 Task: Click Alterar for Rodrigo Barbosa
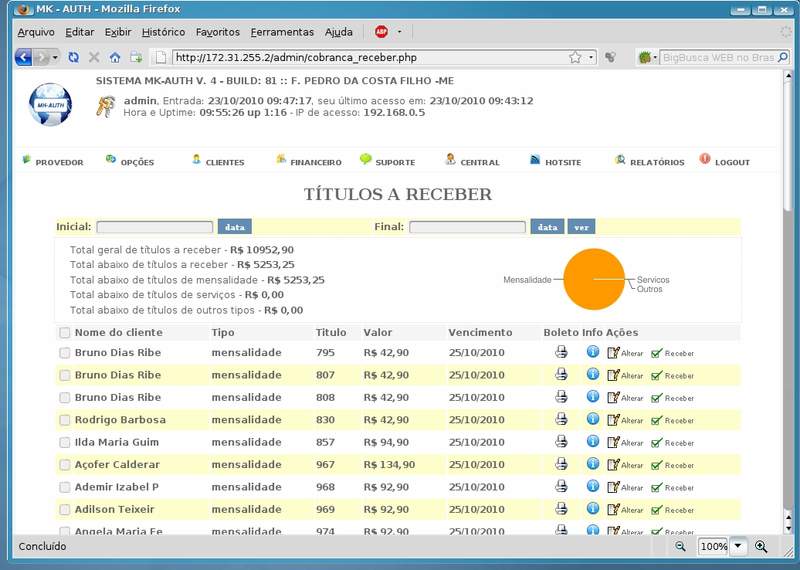(625, 420)
